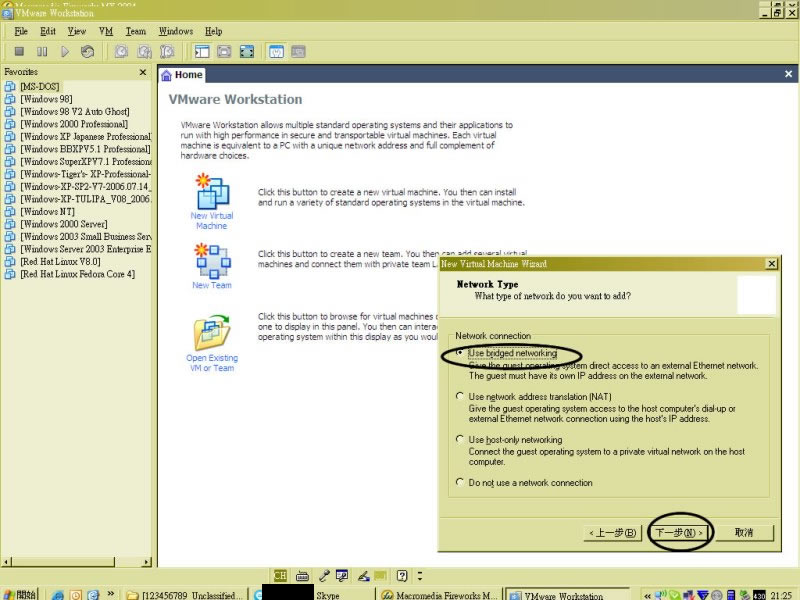Close the Favorites panel
Screen dimensions: 800x600
[x=143, y=72]
